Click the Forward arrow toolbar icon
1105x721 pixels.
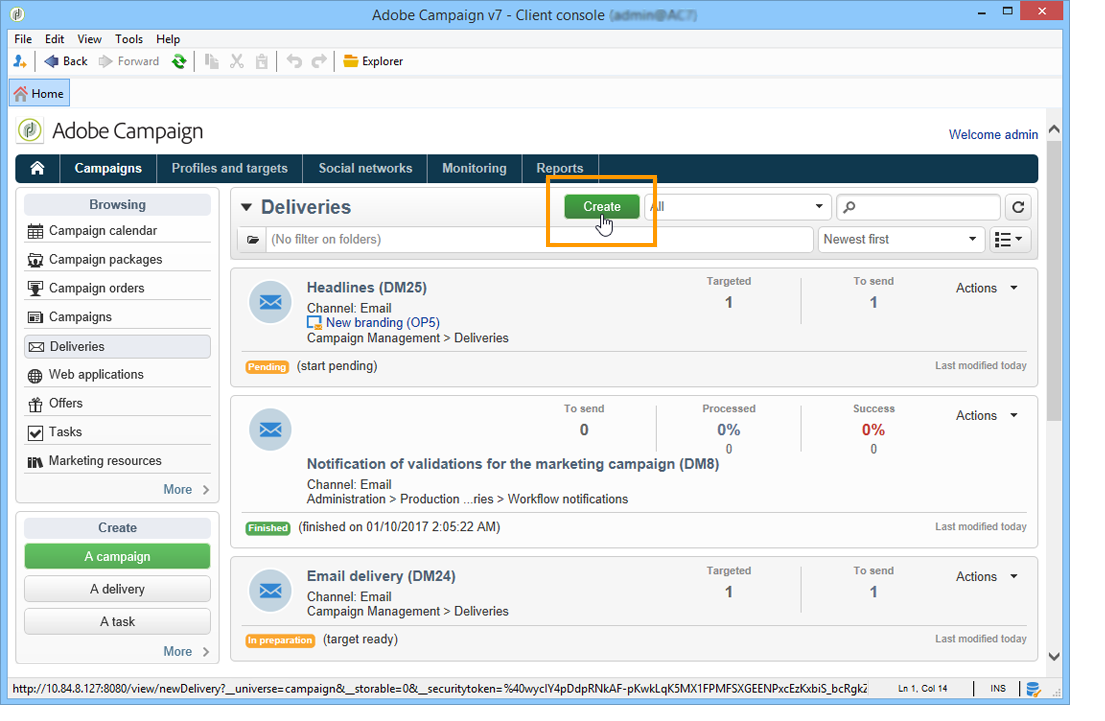click(x=106, y=61)
